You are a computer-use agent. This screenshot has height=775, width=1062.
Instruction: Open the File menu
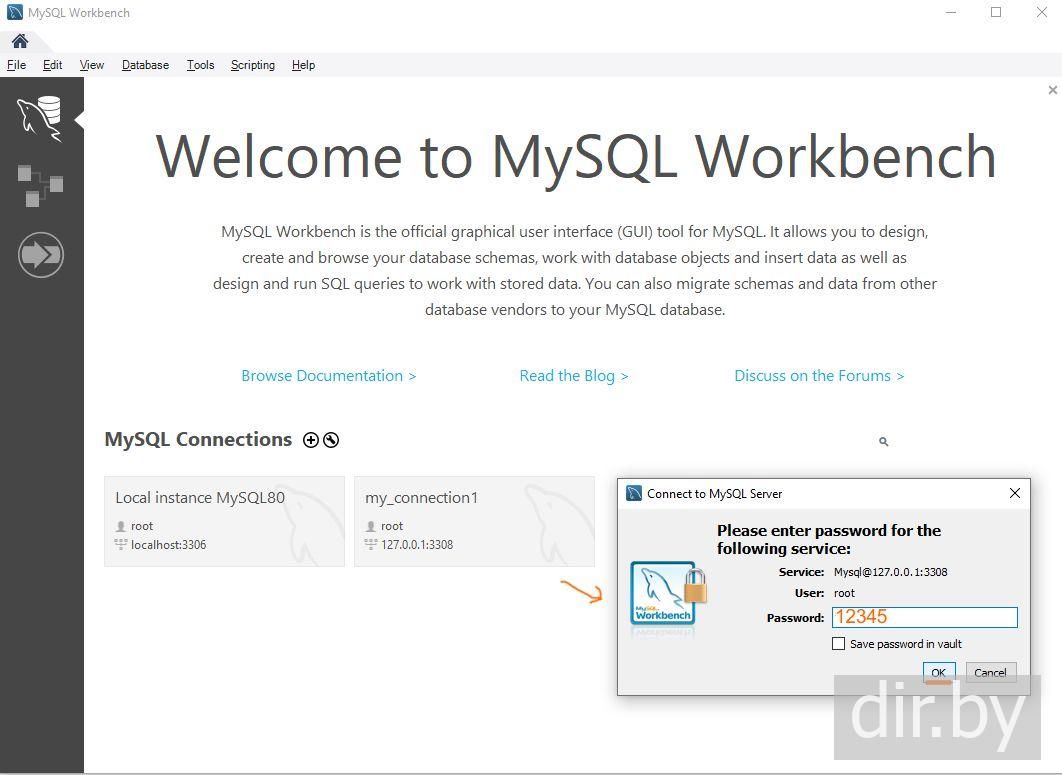tap(16, 65)
